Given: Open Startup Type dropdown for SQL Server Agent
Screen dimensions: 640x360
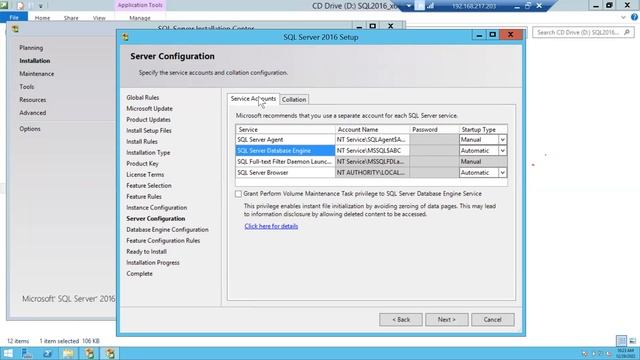Looking at the screenshot, I should [x=502, y=140].
